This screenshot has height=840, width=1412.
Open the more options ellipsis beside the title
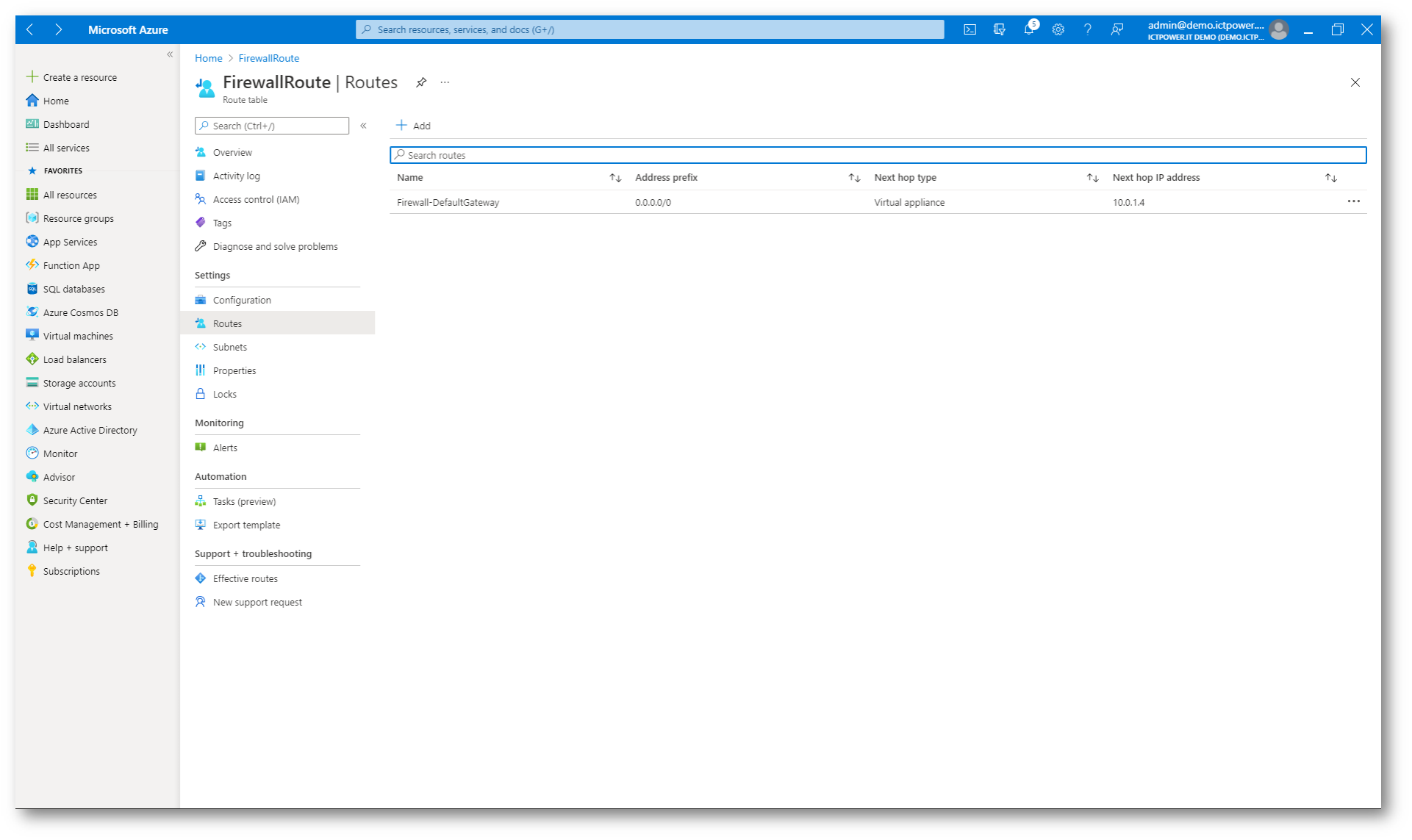coord(445,82)
